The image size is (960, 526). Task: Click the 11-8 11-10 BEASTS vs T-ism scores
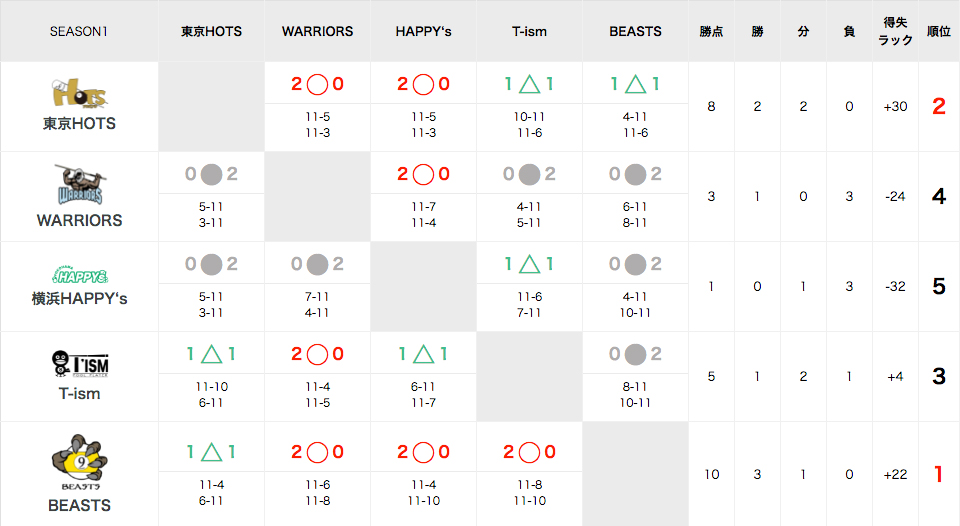point(530,492)
